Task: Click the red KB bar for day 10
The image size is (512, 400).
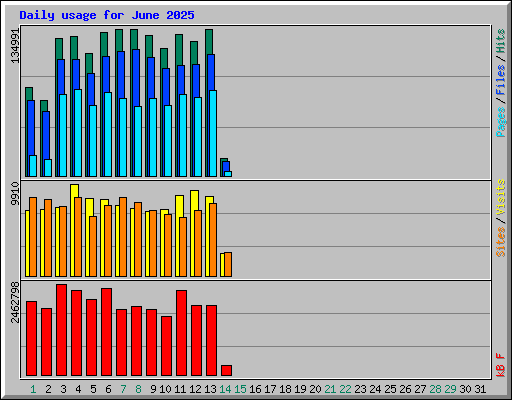Action: pyautogui.click(x=167, y=346)
